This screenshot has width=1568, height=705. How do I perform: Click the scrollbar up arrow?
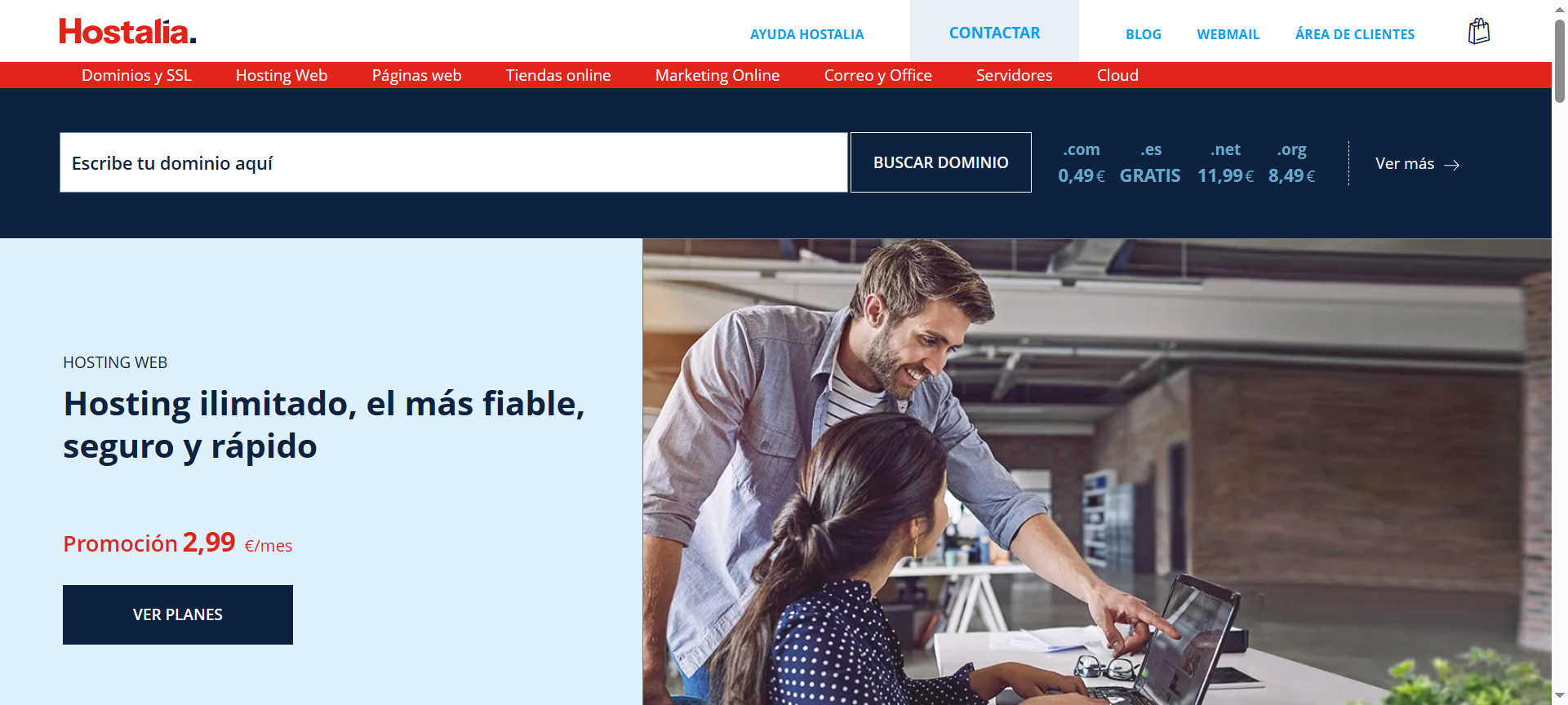click(1560, 8)
